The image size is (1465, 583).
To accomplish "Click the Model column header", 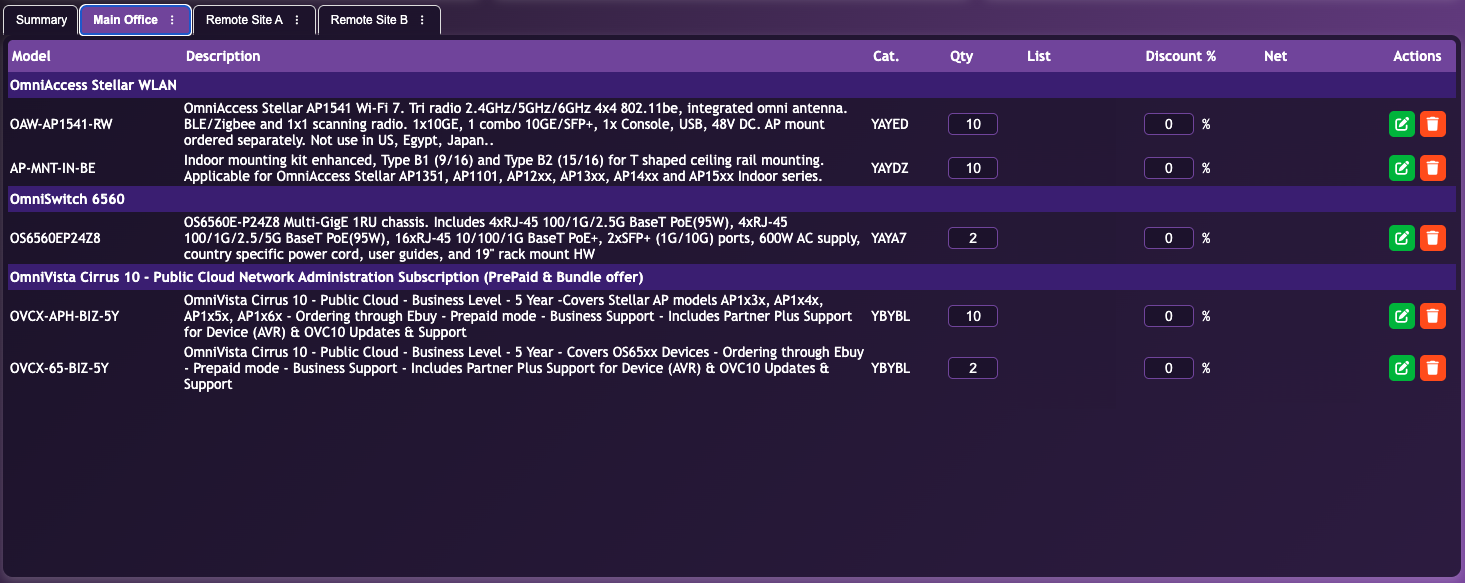I will coord(31,56).
